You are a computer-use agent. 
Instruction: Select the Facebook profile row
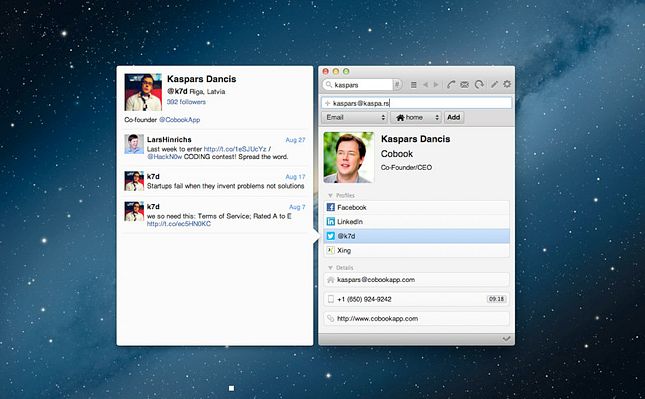(416, 207)
